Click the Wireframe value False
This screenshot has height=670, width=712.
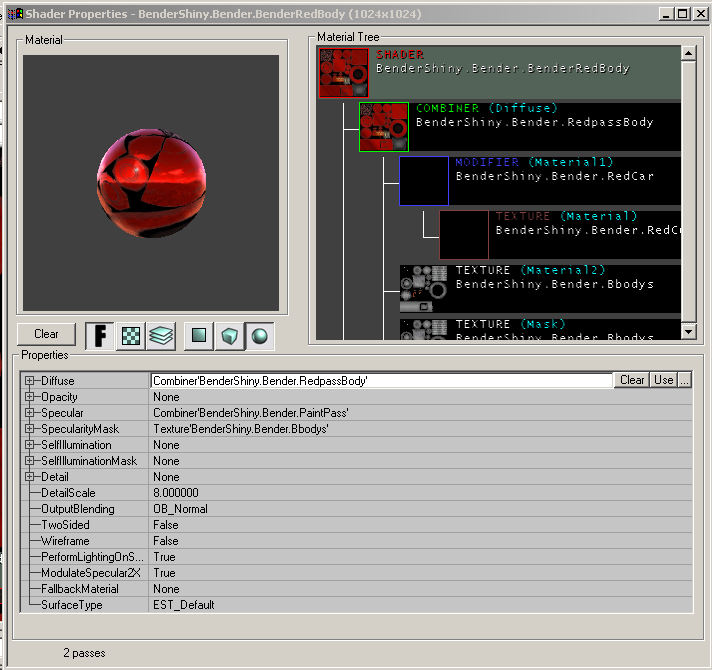tap(166, 541)
